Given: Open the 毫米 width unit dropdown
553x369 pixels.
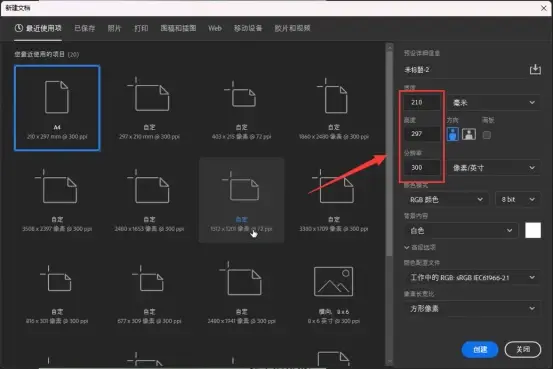Looking at the screenshot, I should click(x=494, y=103).
